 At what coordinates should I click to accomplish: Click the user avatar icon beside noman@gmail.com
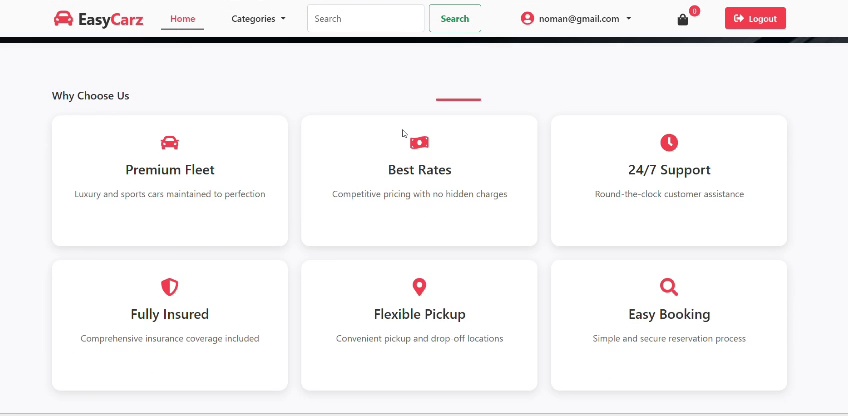pos(527,18)
